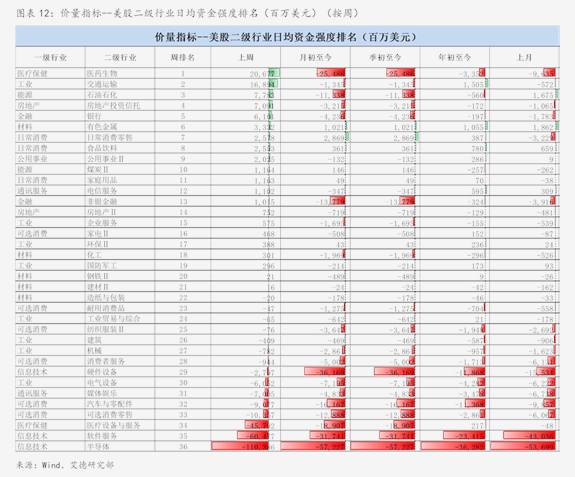This screenshot has width=575, height=477.
Task: Click the source note 来源：Wind、艾德研究部
Action: pos(65,465)
